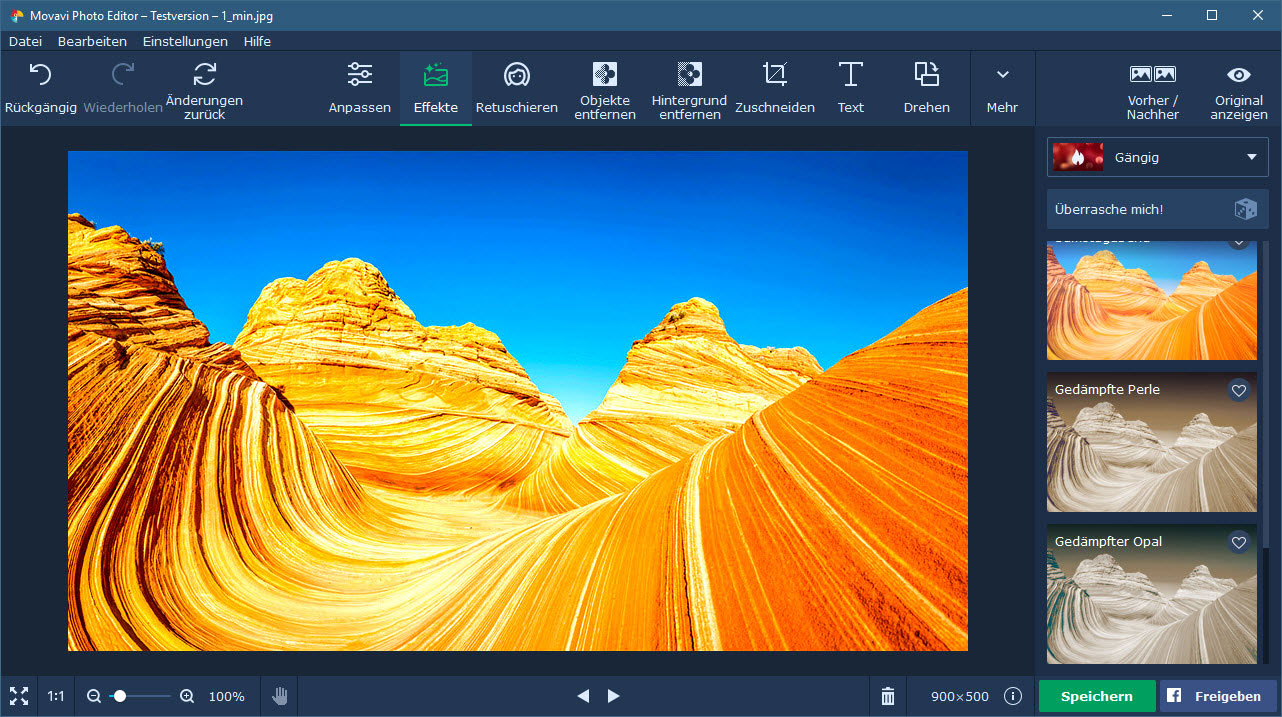Click the Wiederholen redo icon
Image resolution: width=1282 pixels, height=717 pixels.
coord(123,74)
